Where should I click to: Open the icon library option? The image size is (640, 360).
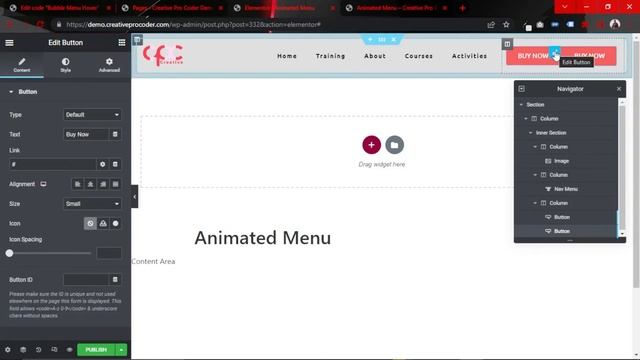[116, 223]
